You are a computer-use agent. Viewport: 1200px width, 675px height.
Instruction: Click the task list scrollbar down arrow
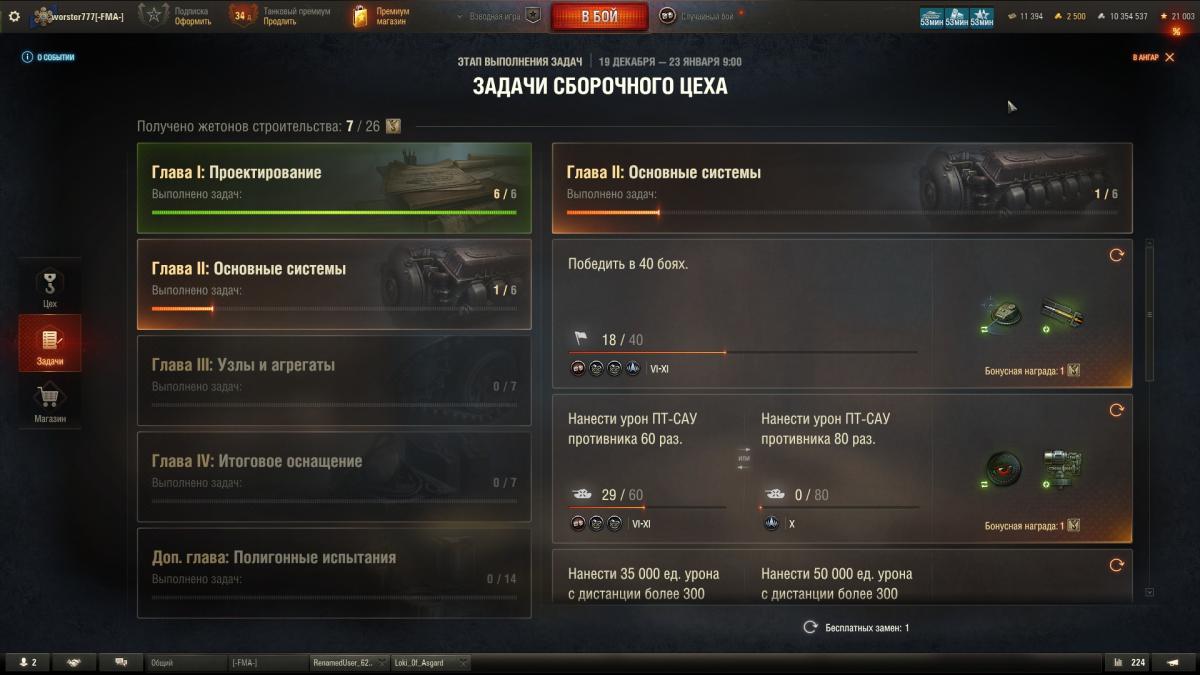coord(1149,593)
